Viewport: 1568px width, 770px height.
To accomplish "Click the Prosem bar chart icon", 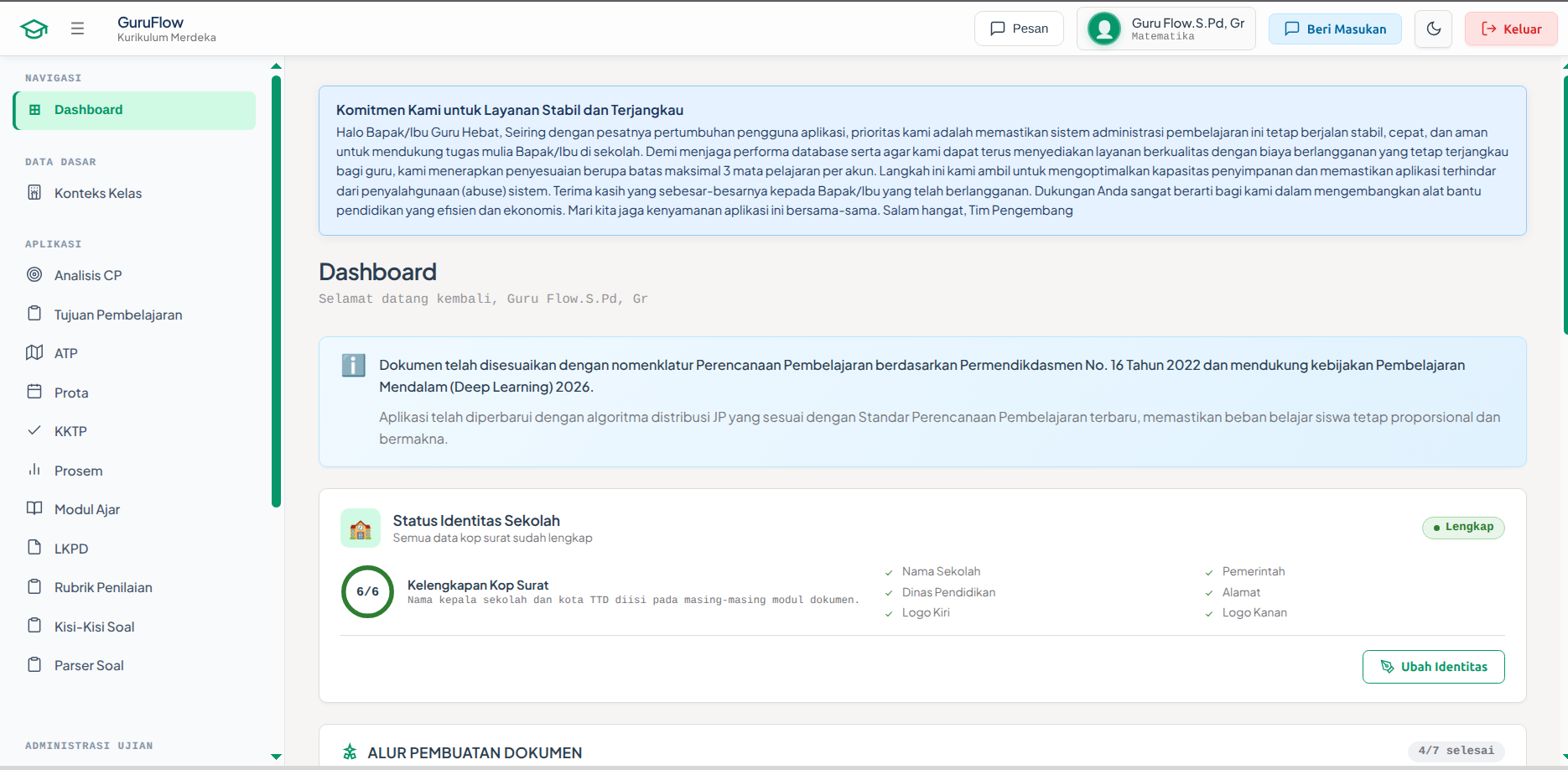I will 34,470.
